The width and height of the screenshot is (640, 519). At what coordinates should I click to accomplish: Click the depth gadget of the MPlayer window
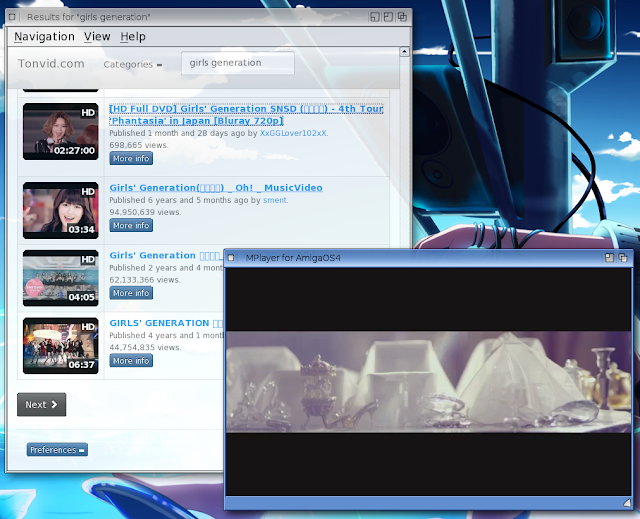(623, 258)
